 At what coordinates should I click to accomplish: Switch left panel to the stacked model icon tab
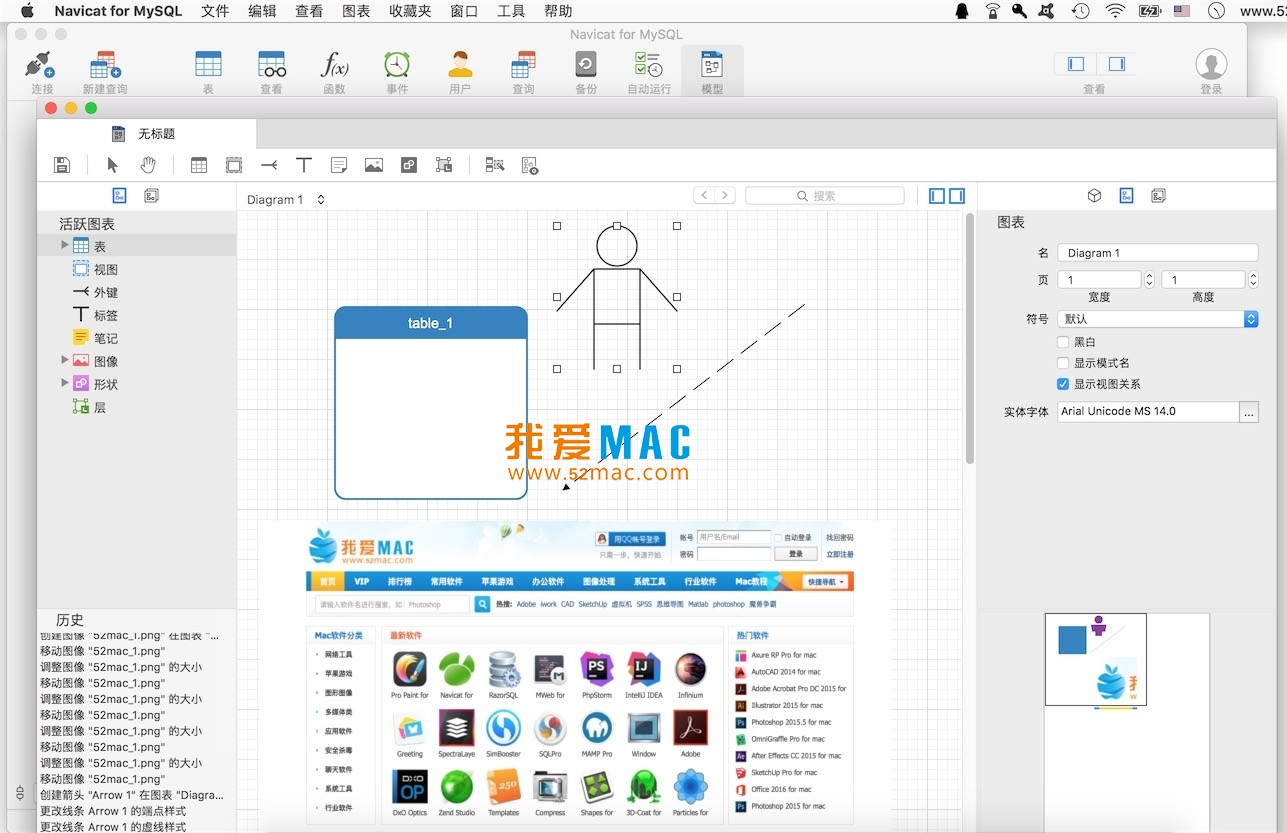coord(151,196)
